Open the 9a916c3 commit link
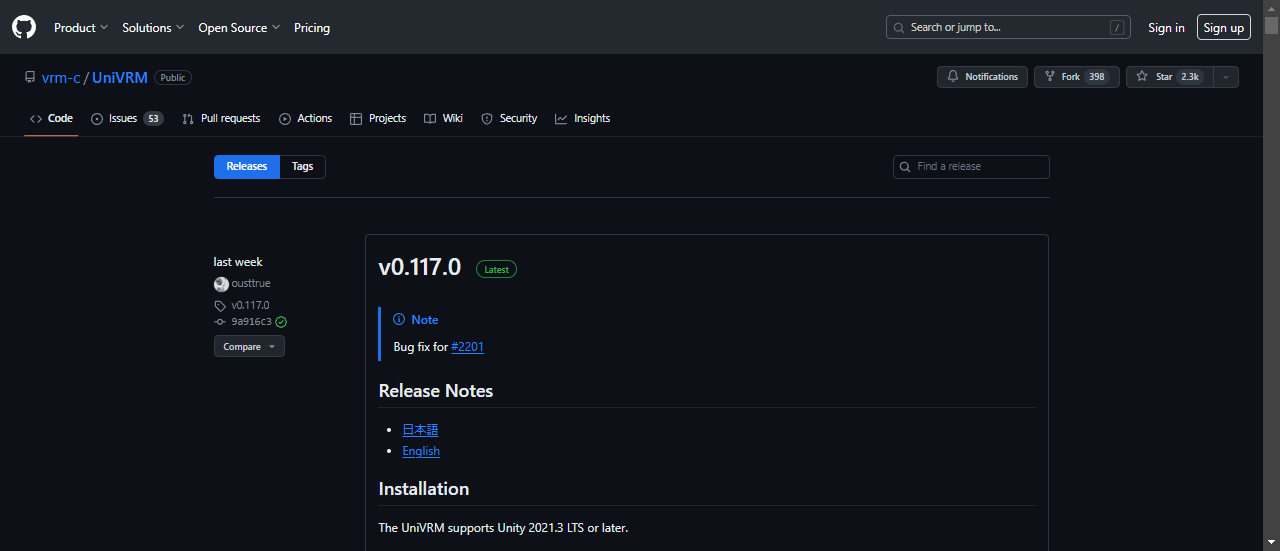Screen dimensions: 1280x551 [250, 322]
